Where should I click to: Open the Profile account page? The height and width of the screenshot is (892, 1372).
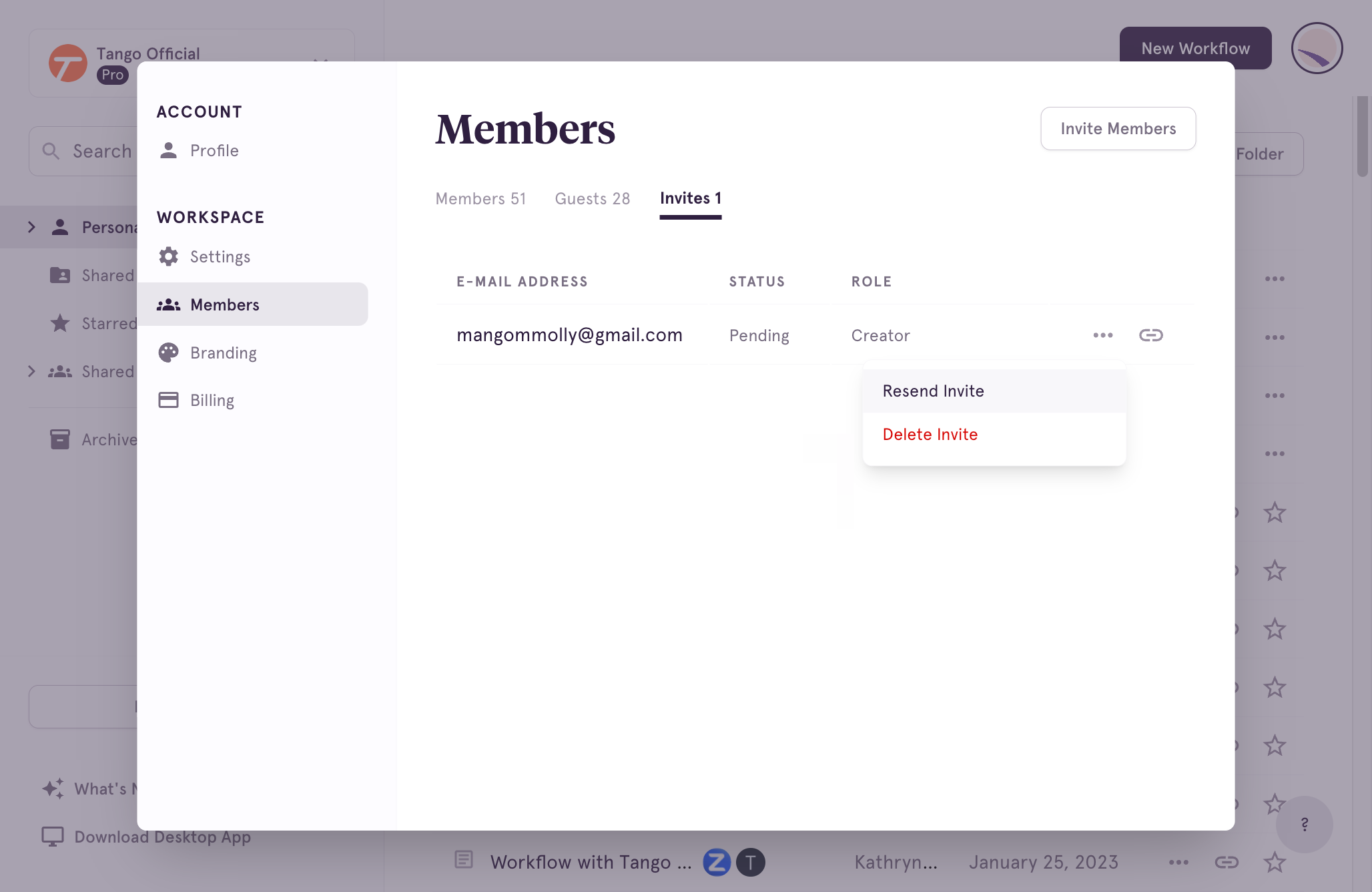[x=198, y=151]
